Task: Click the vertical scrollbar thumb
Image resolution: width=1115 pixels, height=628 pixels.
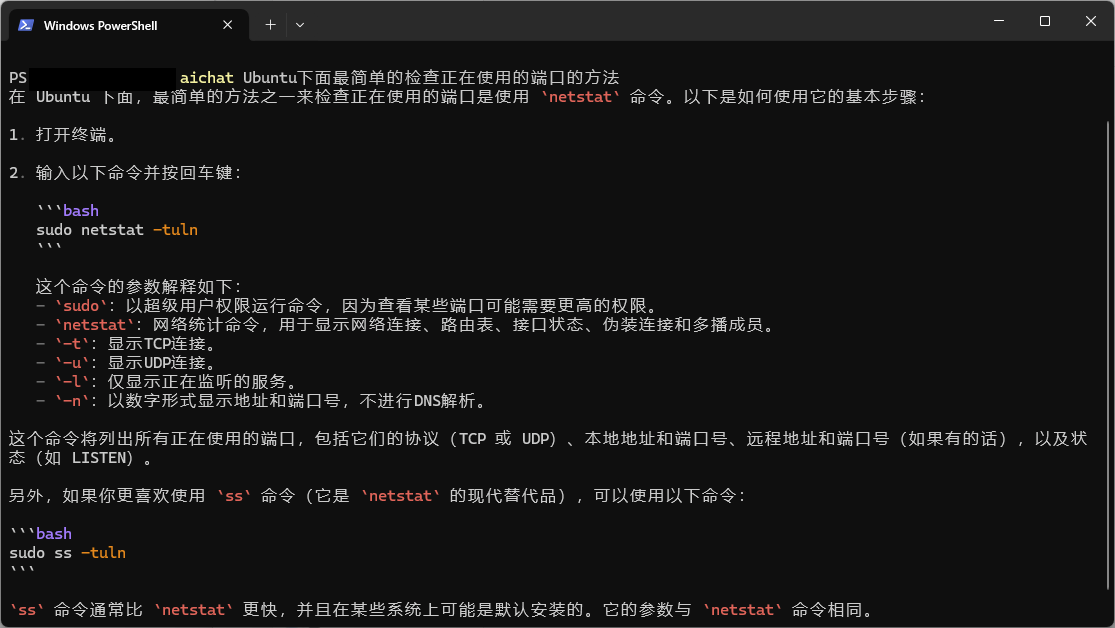Action: coord(1109,356)
